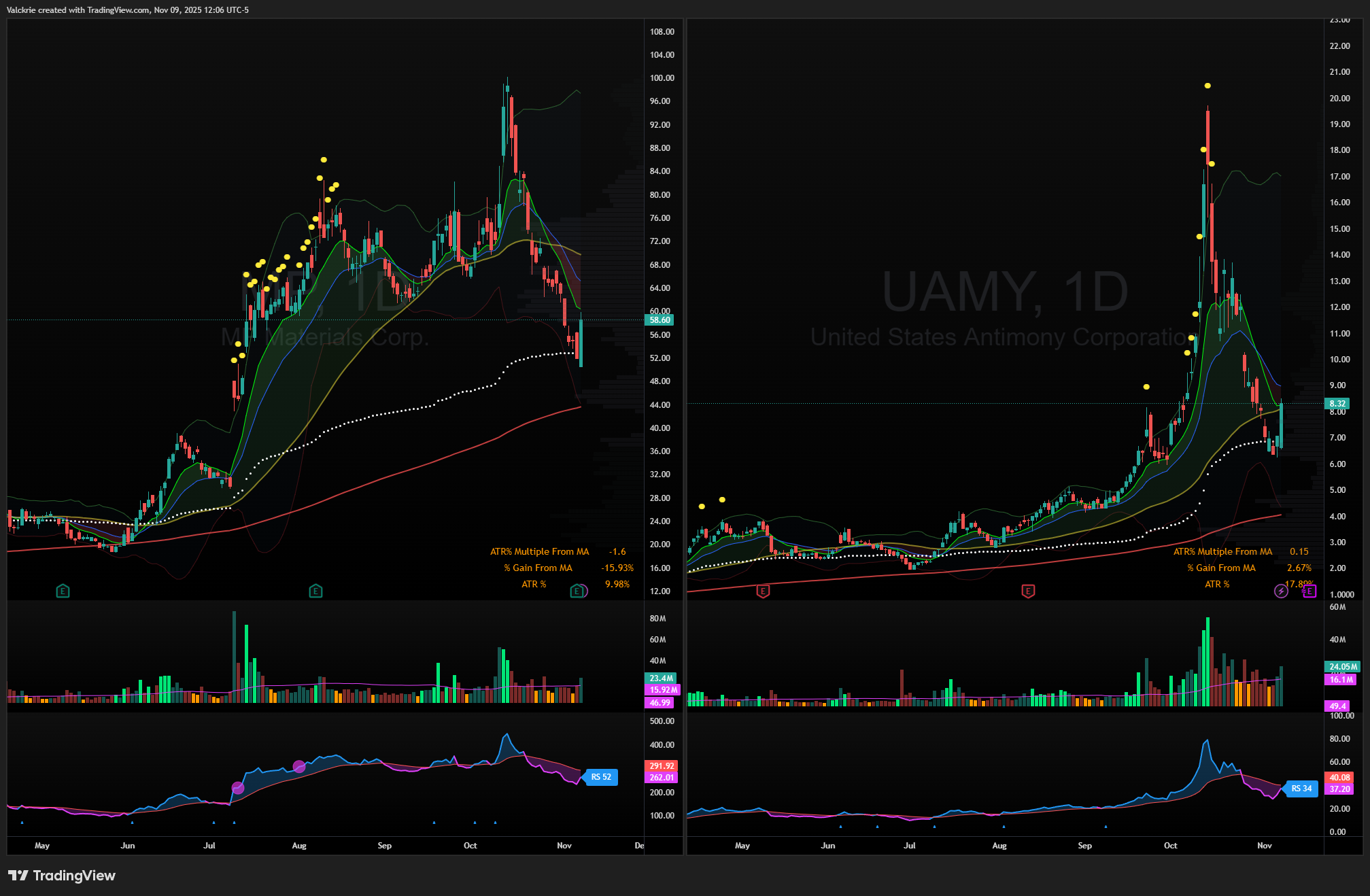Select the RS 52 label on MP chart

coord(600,777)
